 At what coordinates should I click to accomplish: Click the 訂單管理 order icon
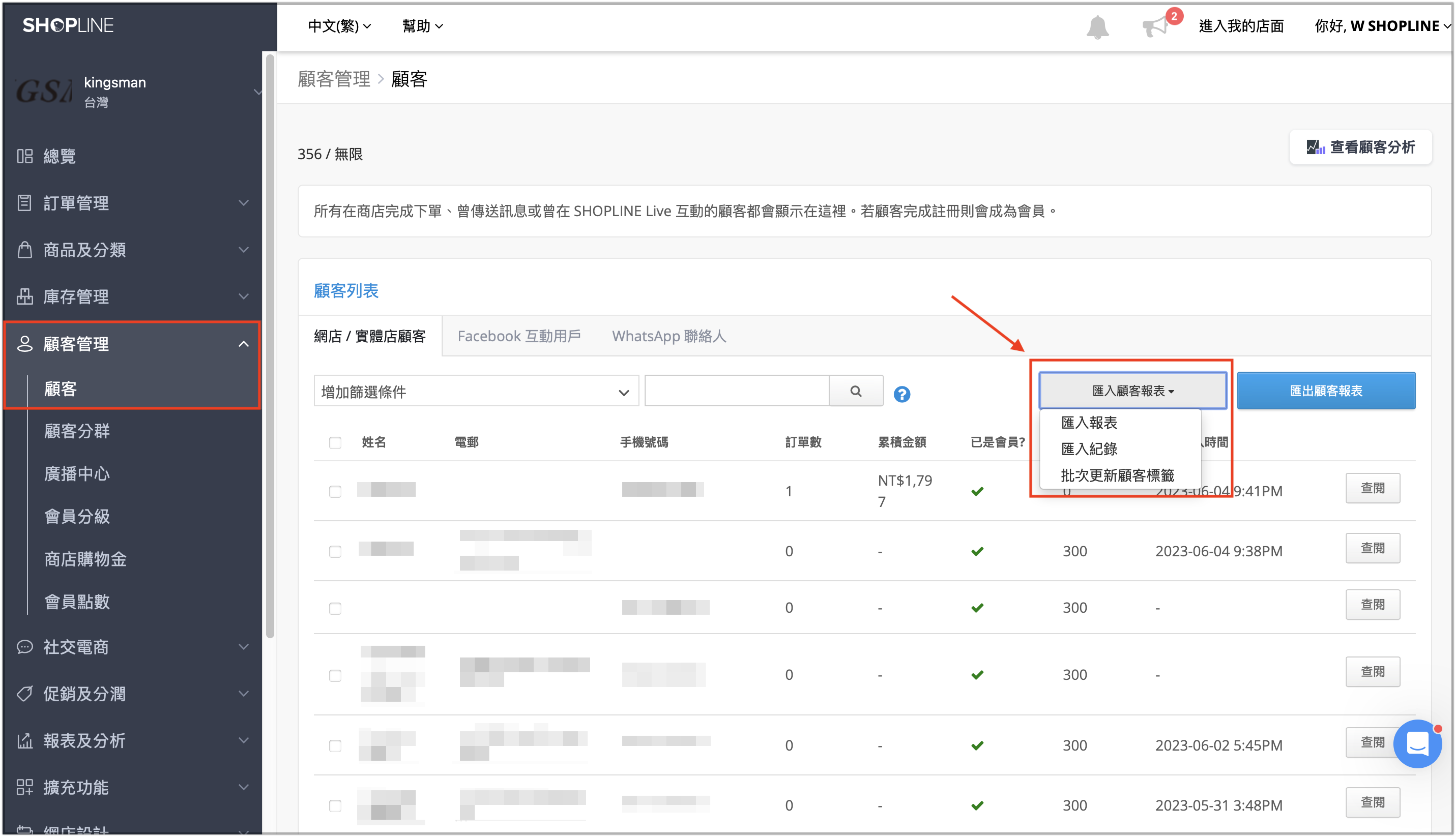[25, 203]
